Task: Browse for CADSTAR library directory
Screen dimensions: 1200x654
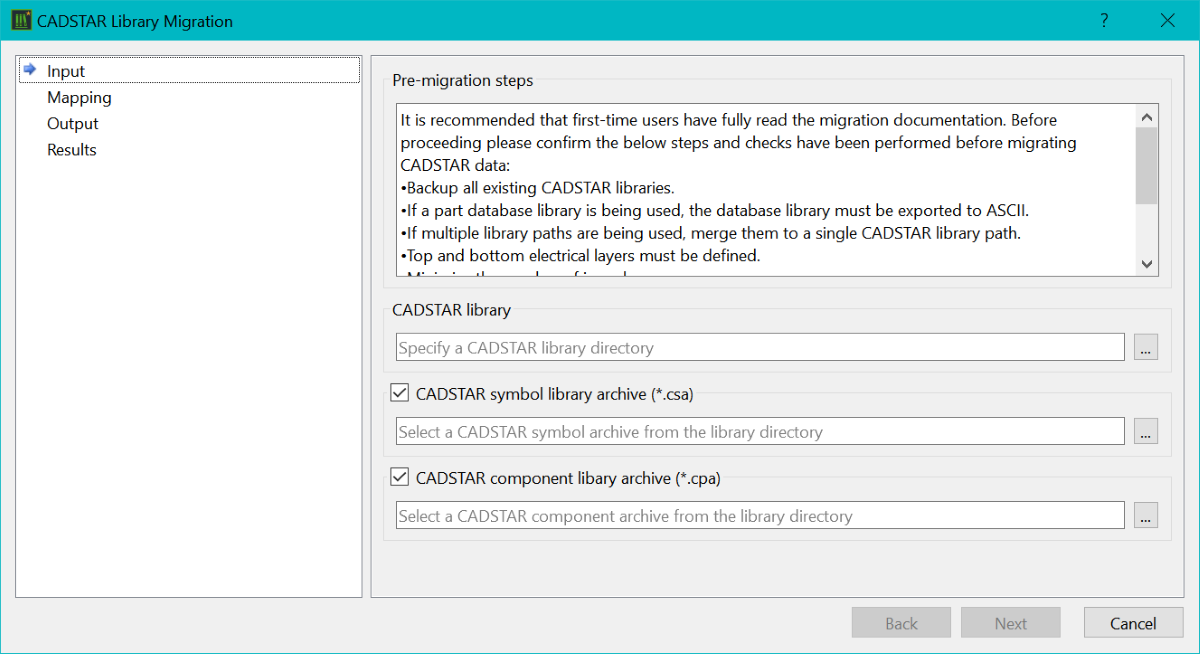Action: pos(1146,348)
